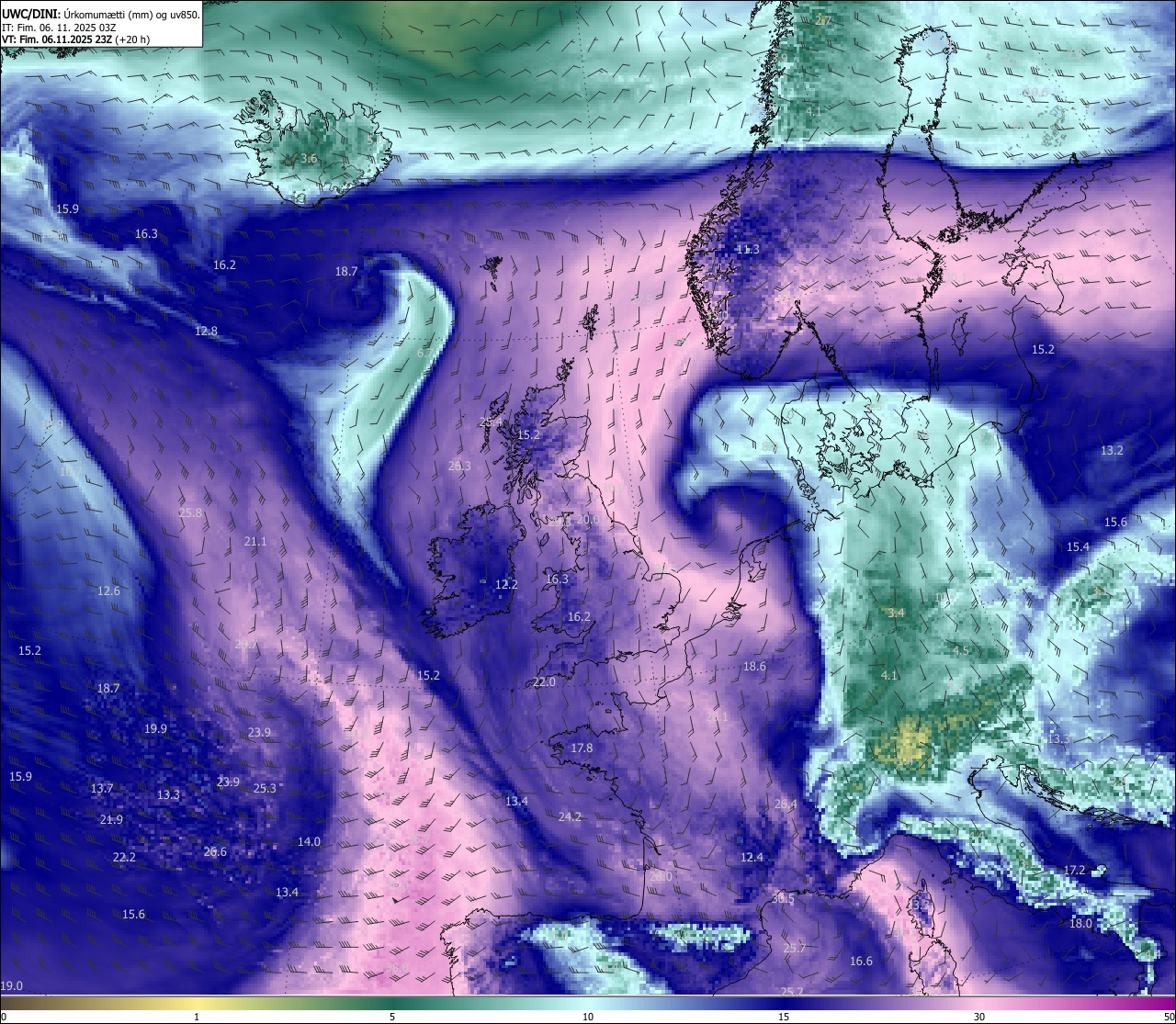Click the 3.4 value over Germany
Image resolution: width=1176 pixels, height=1024 pixels.
(898, 613)
